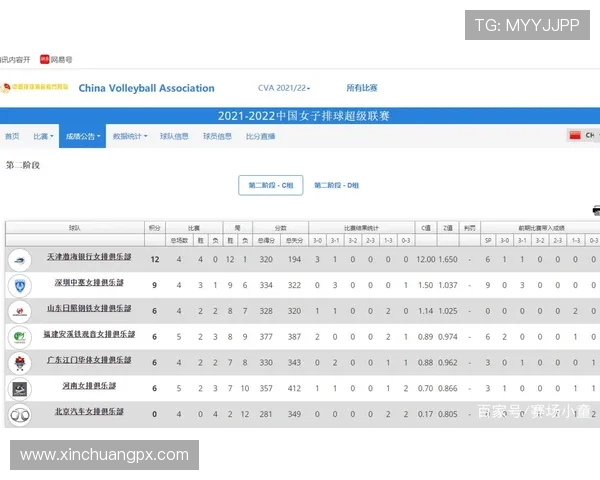Click Guangdong's Z value 0.962
600x480 pixels.
[448, 362]
